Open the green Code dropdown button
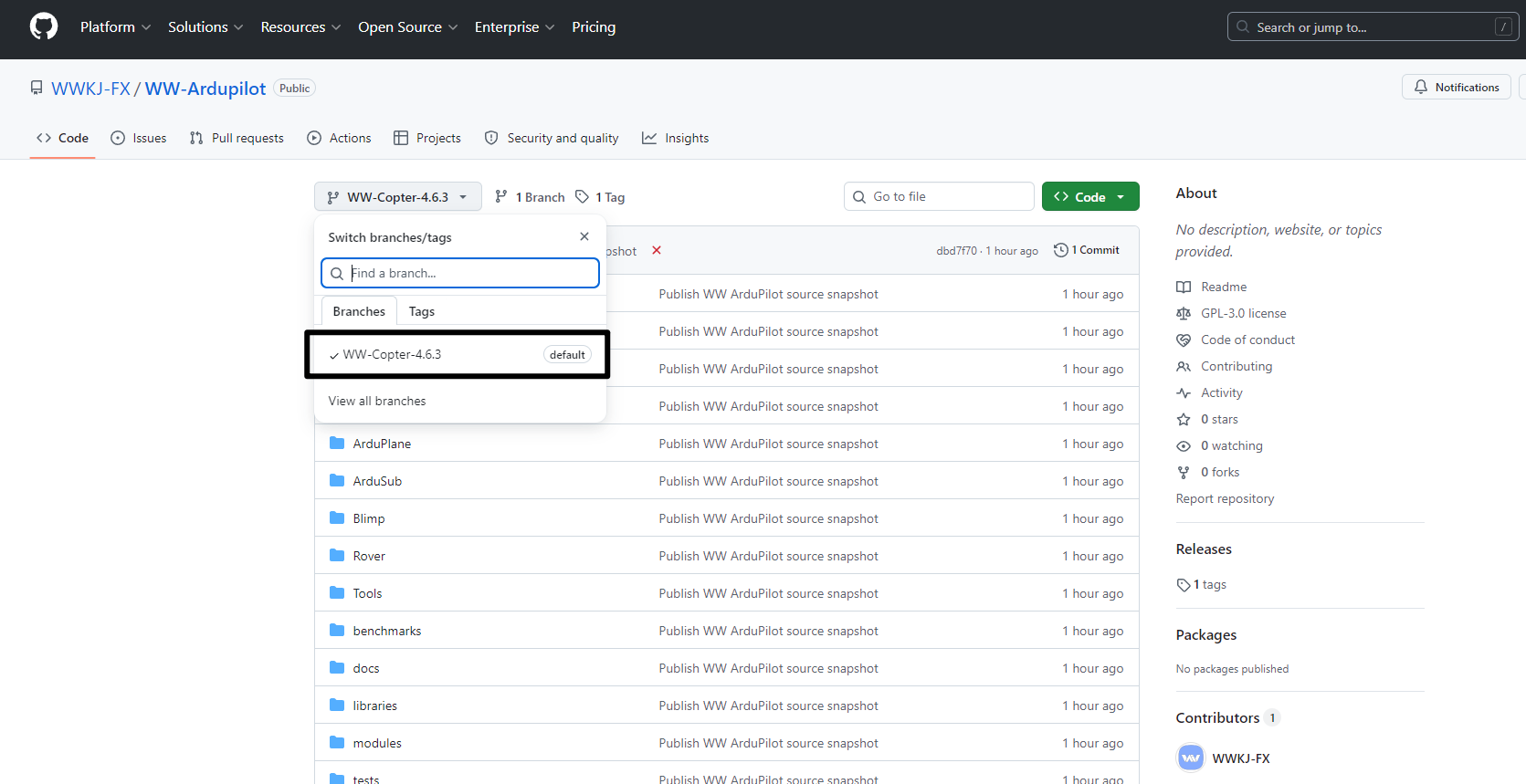 coord(1089,197)
